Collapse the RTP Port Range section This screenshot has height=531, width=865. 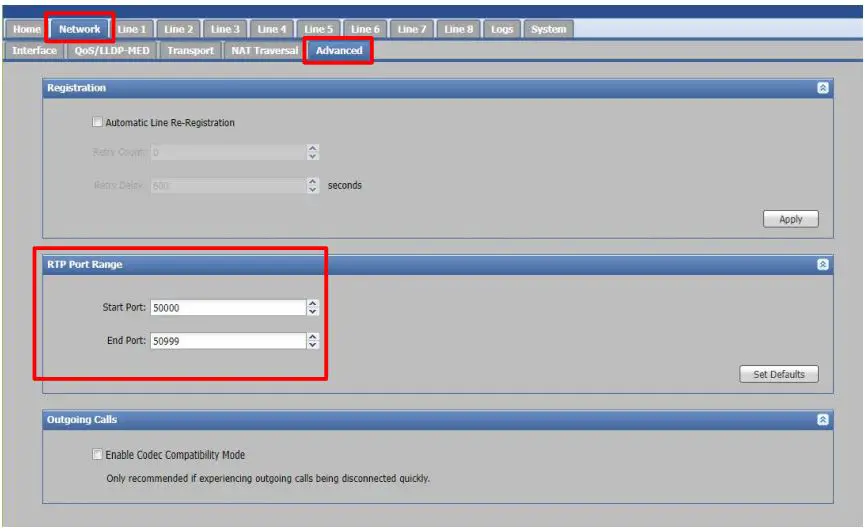point(823,265)
